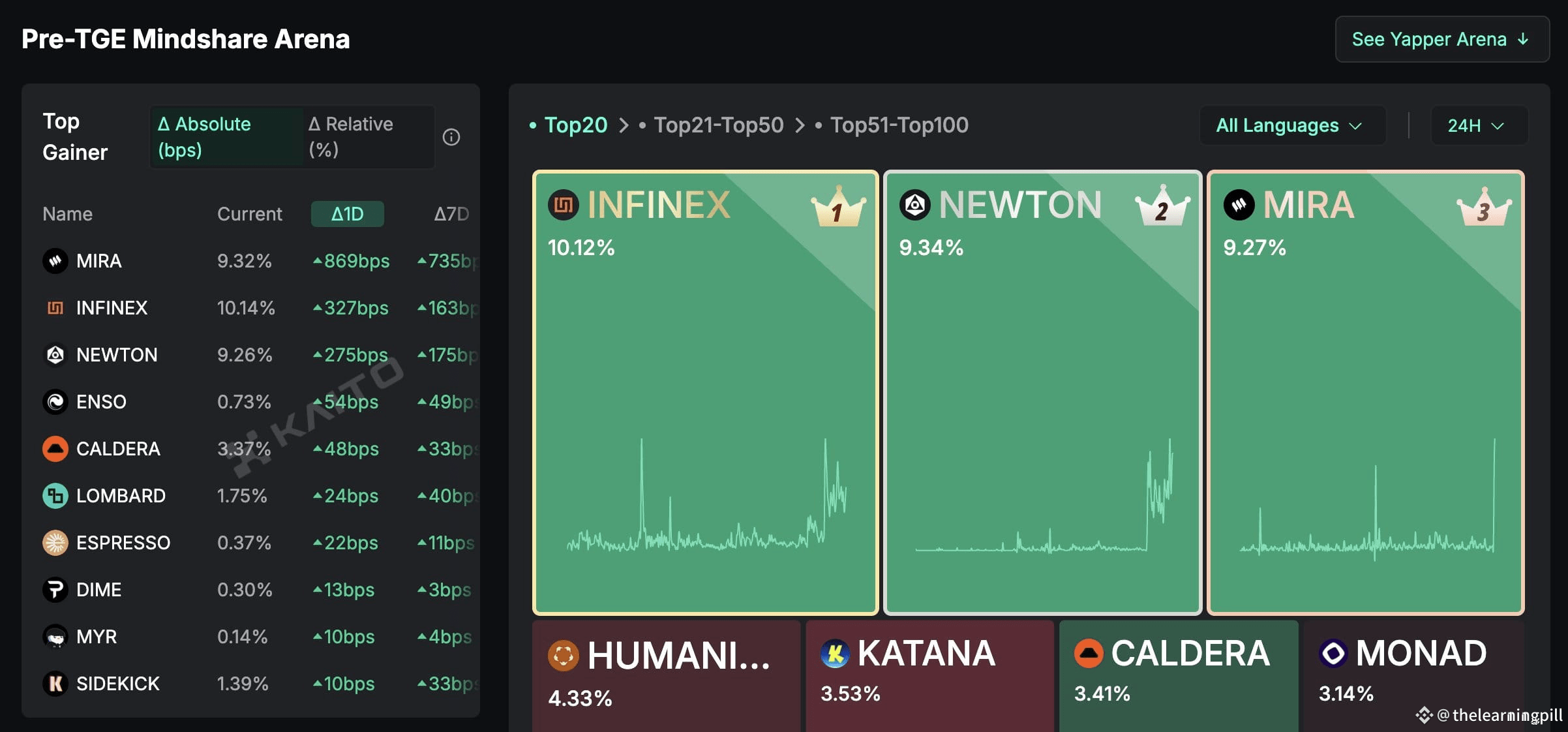
Task: Click the gold number 1 crown badge
Action: click(x=838, y=206)
